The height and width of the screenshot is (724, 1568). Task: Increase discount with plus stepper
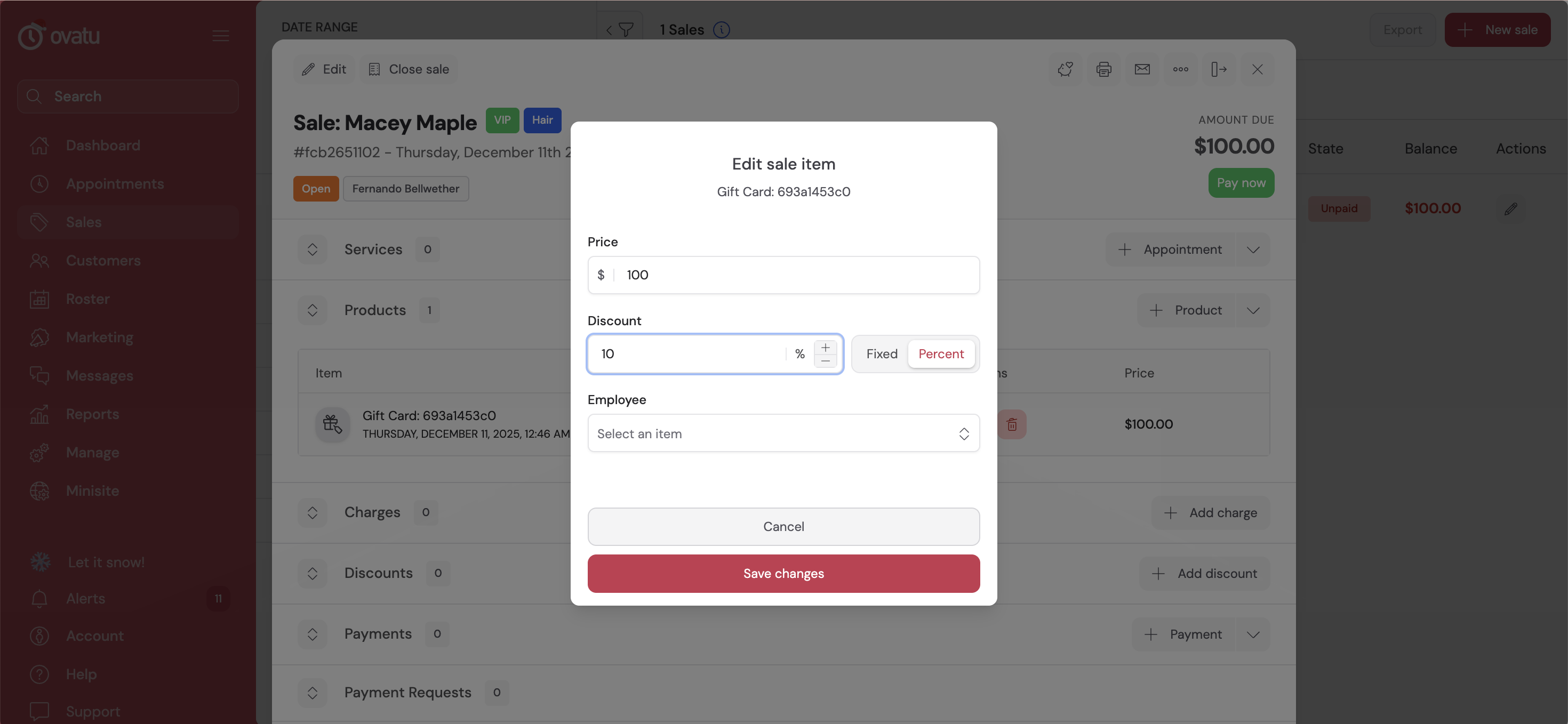coord(826,348)
